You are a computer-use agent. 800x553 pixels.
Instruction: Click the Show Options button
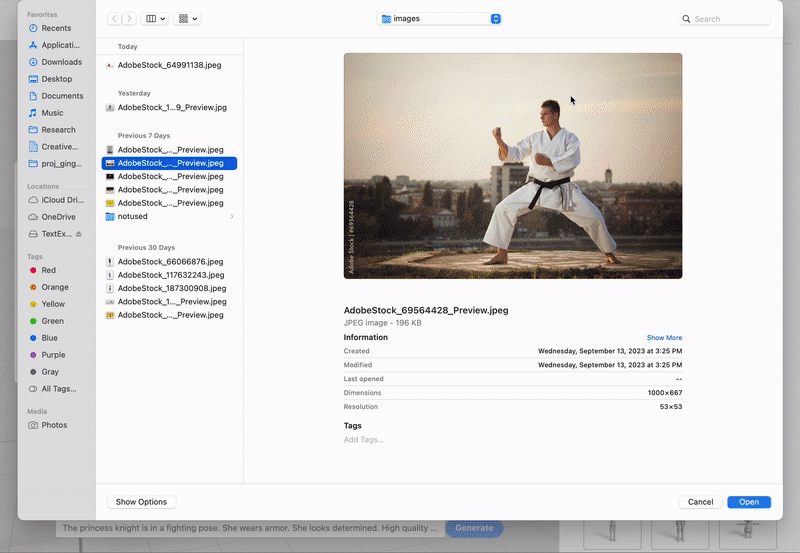pos(141,502)
